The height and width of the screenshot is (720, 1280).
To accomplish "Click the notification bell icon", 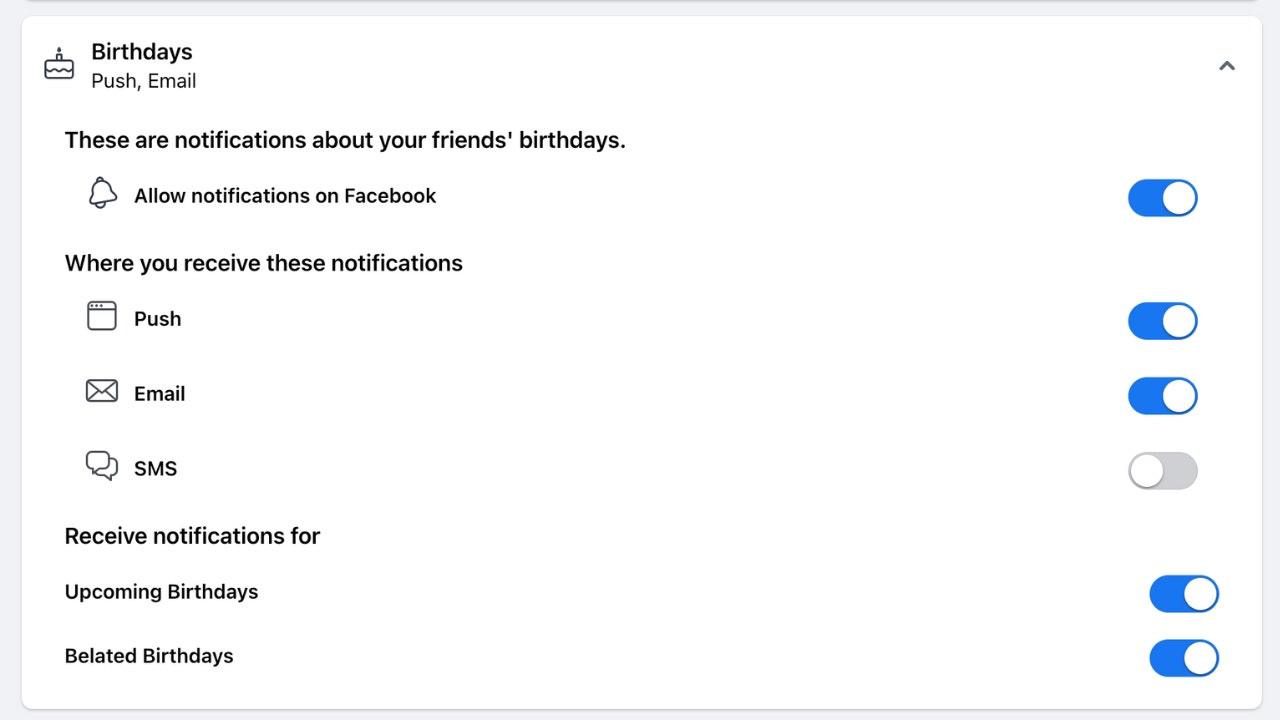I will coord(102,193).
